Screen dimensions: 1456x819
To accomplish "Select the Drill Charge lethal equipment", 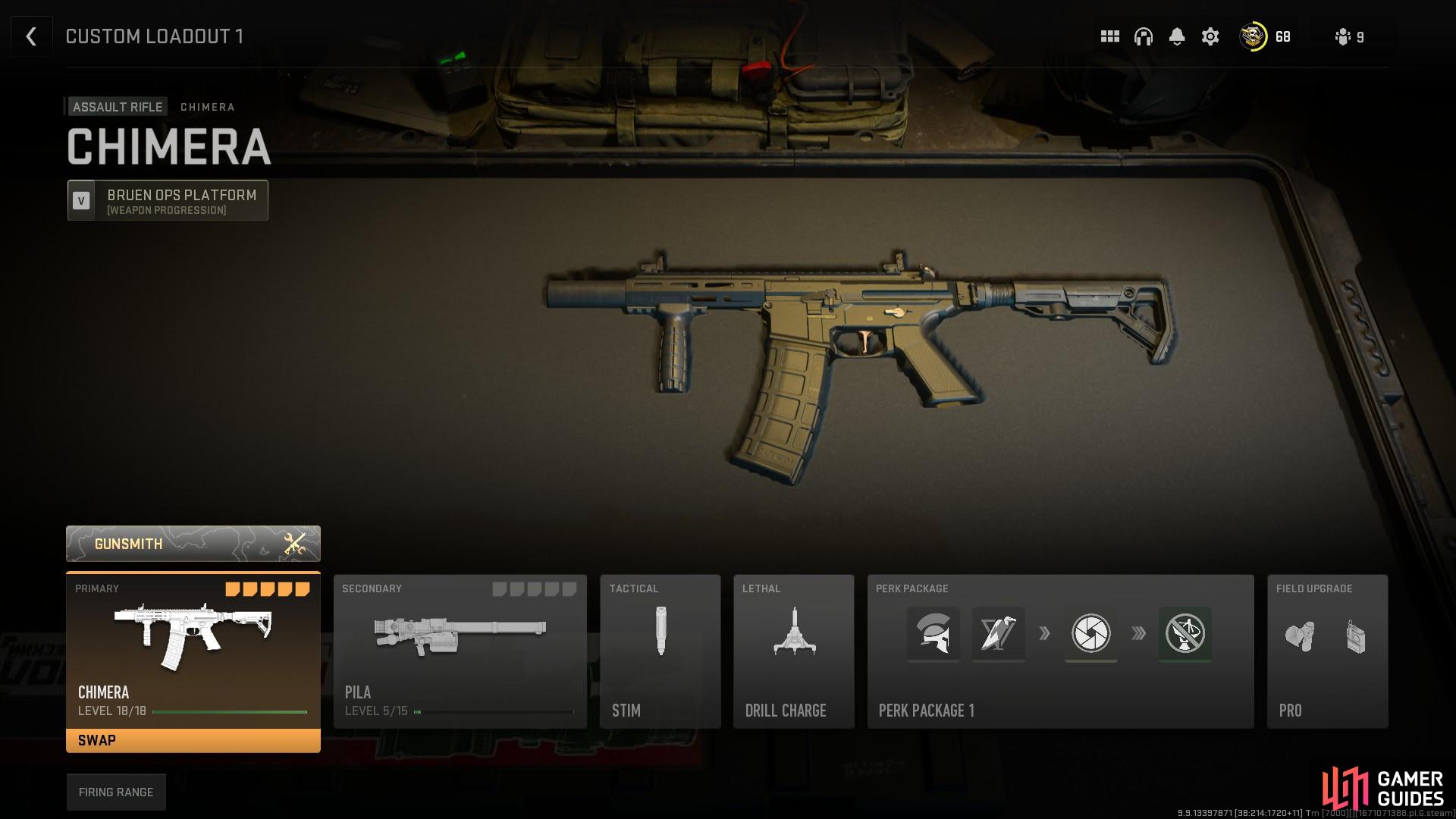I will pyautogui.click(x=794, y=650).
